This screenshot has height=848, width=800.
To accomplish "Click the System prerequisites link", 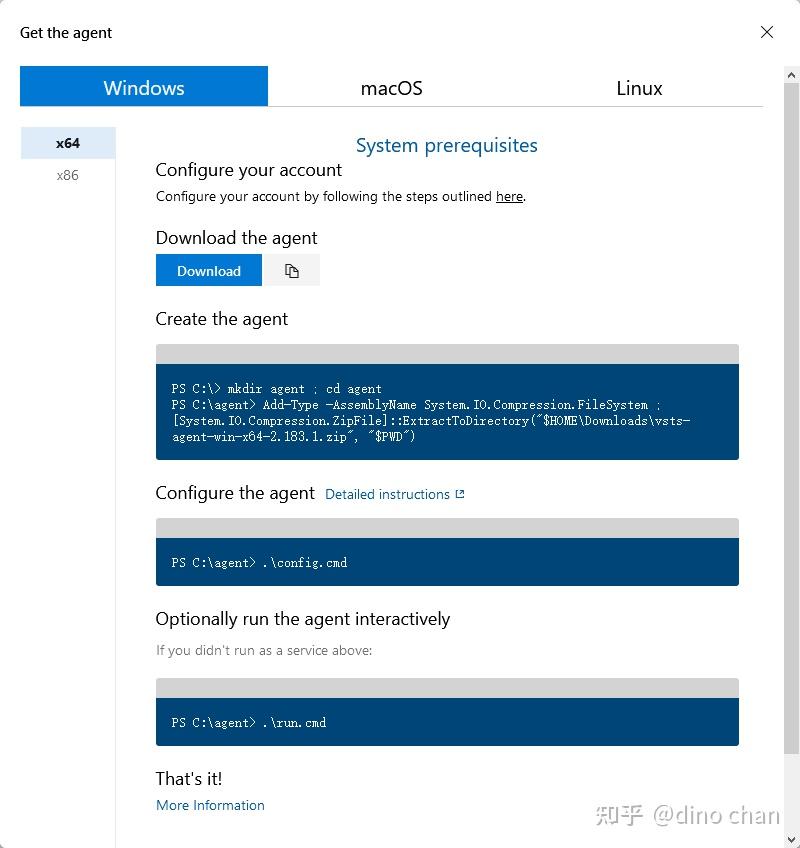I will tap(446, 145).
